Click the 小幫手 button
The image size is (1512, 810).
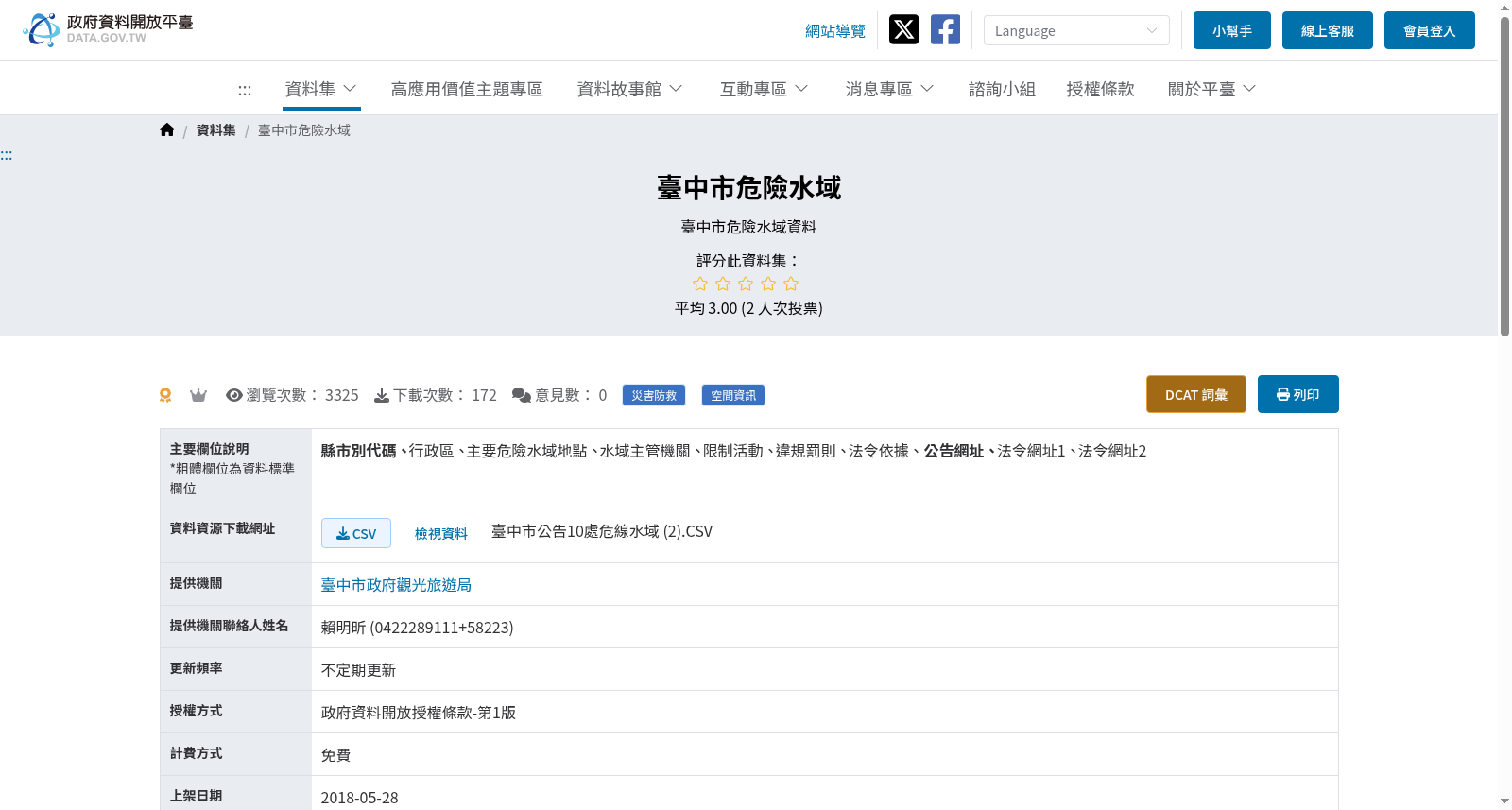click(1232, 30)
